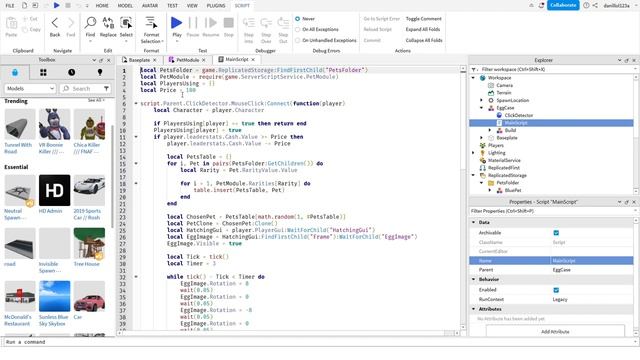The image size is (640, 360).
Task: Select the On Unhandled Exceptions option
Action: click(298, 40)
